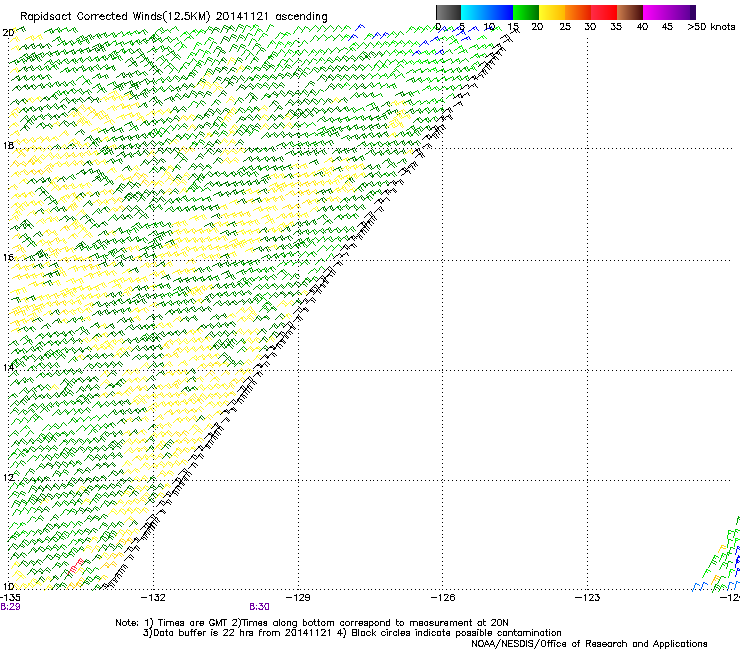Click the '-132' longitude axis label

tap(154, 598)
